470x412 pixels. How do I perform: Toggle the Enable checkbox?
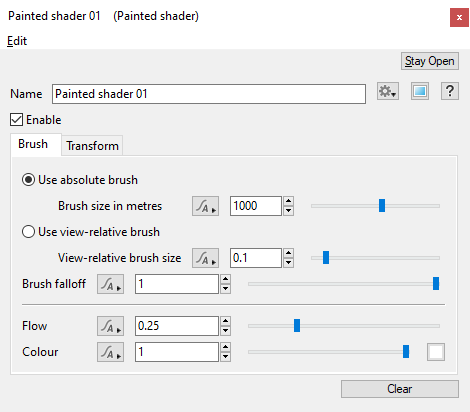tap(16, 120)
